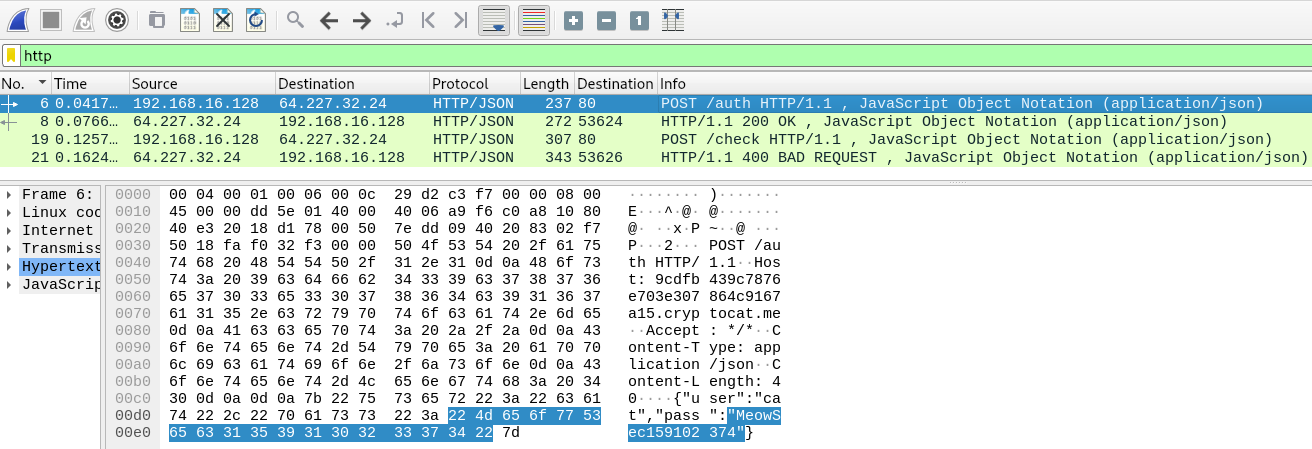Start capturing packets with shark fin icon
1312x449 pixels.
click(18, 19)
